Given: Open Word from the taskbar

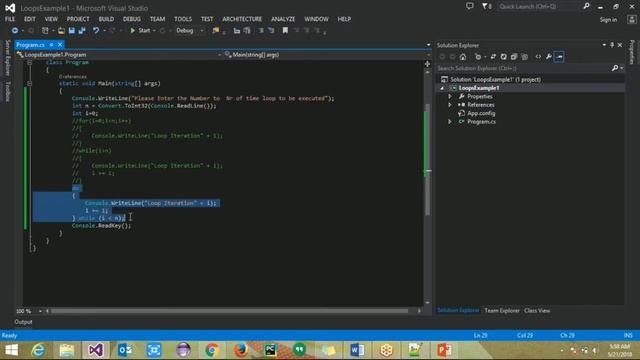Looking at the screenshot, I should [x=357, y=350].
